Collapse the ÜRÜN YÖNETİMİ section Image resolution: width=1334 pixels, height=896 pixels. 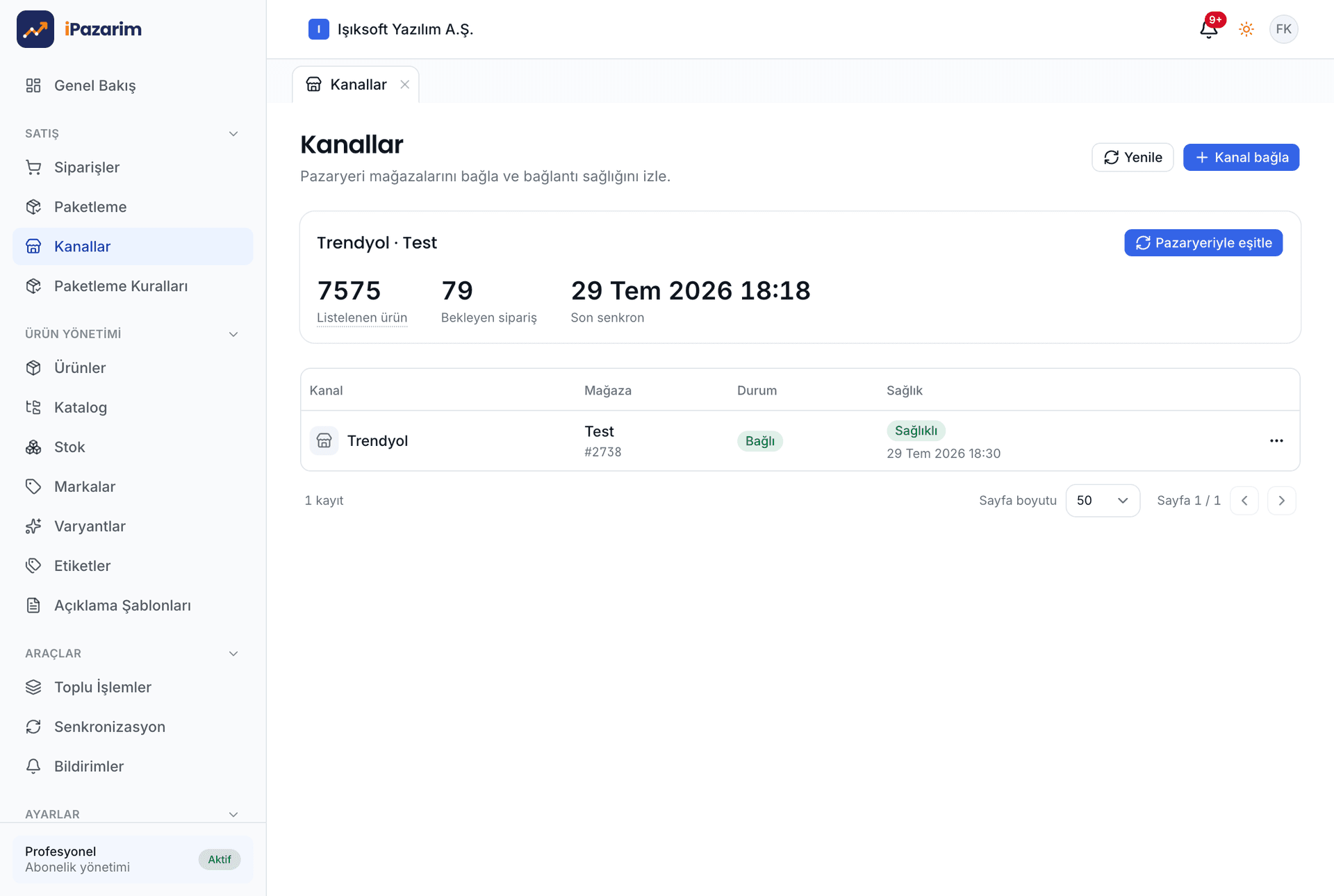[x=233, y=334]
